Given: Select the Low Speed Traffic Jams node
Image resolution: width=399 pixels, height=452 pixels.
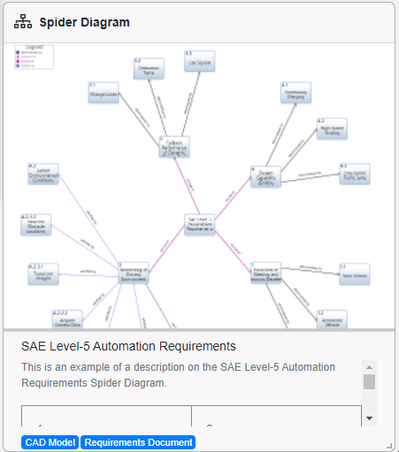Looking at the screenshot, I should [355, 174].
